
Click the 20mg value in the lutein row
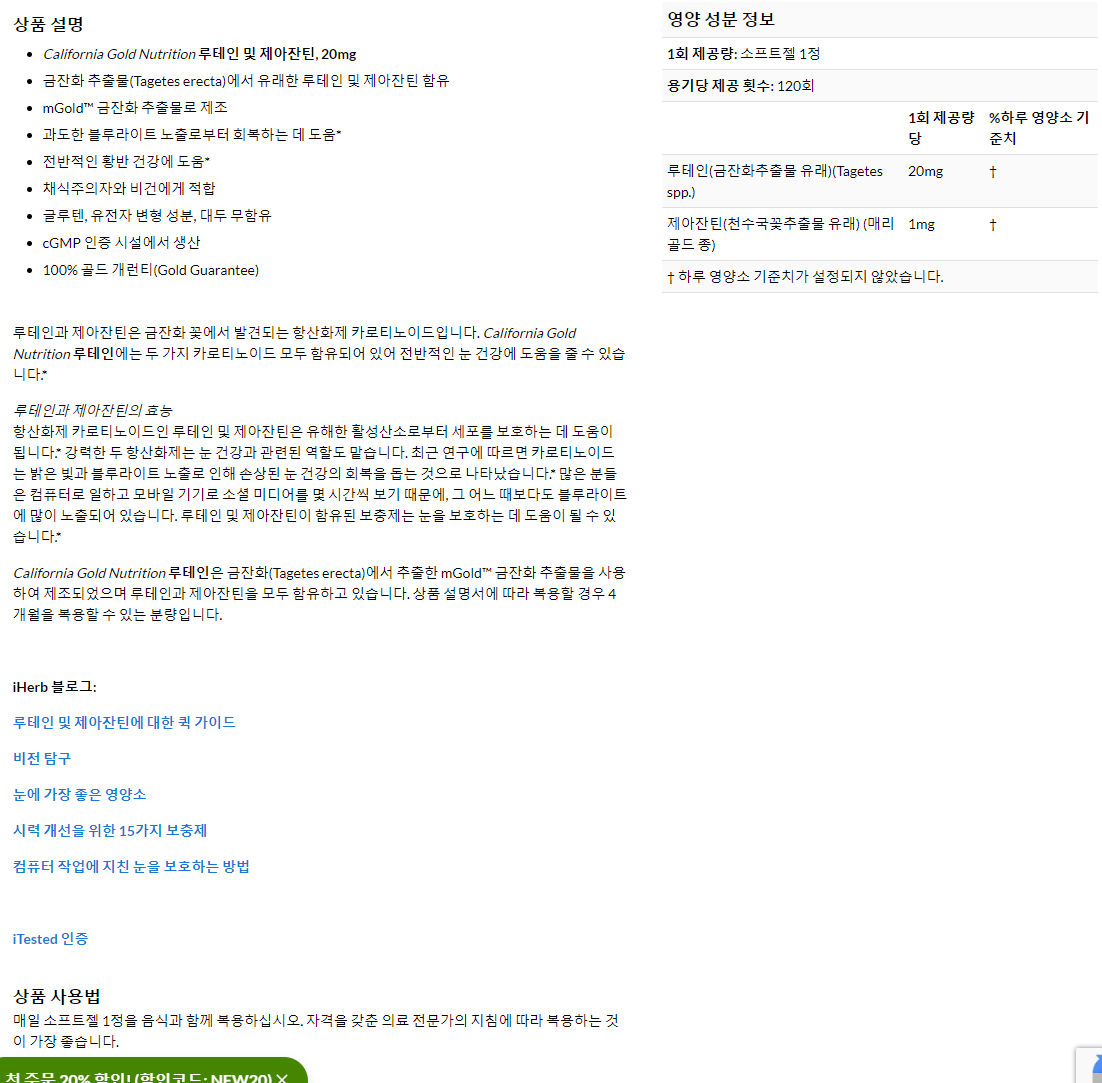click(x=926, y=171)
